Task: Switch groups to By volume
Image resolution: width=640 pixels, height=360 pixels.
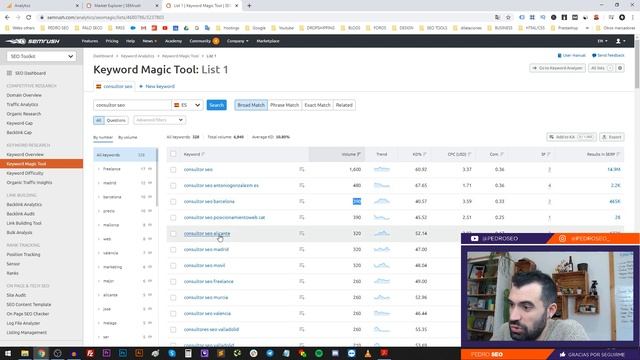Action: tap(128, 138)
